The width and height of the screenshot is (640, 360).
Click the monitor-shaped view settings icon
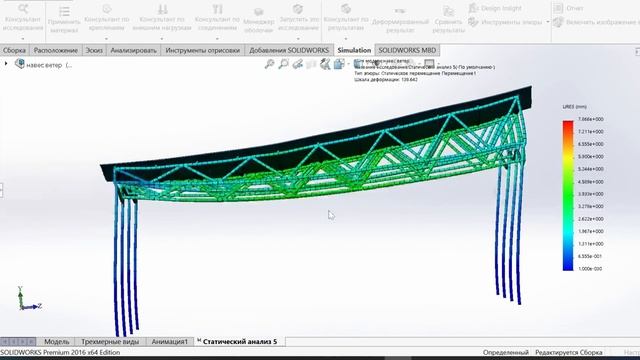pos(429,63)
